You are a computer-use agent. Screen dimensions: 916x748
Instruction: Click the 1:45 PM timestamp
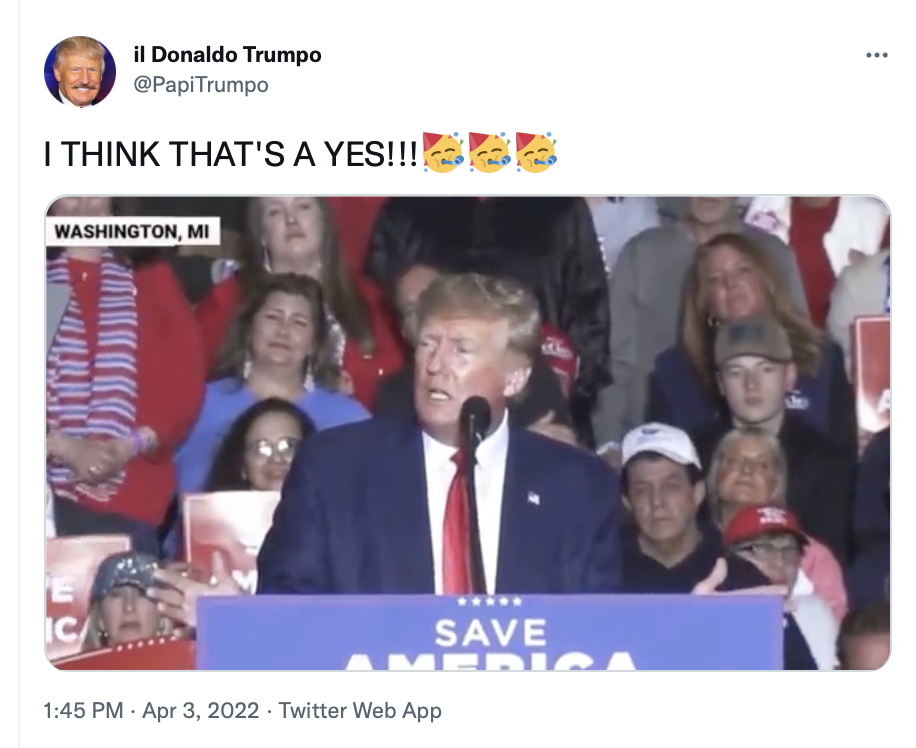click(x=83, y=711)
